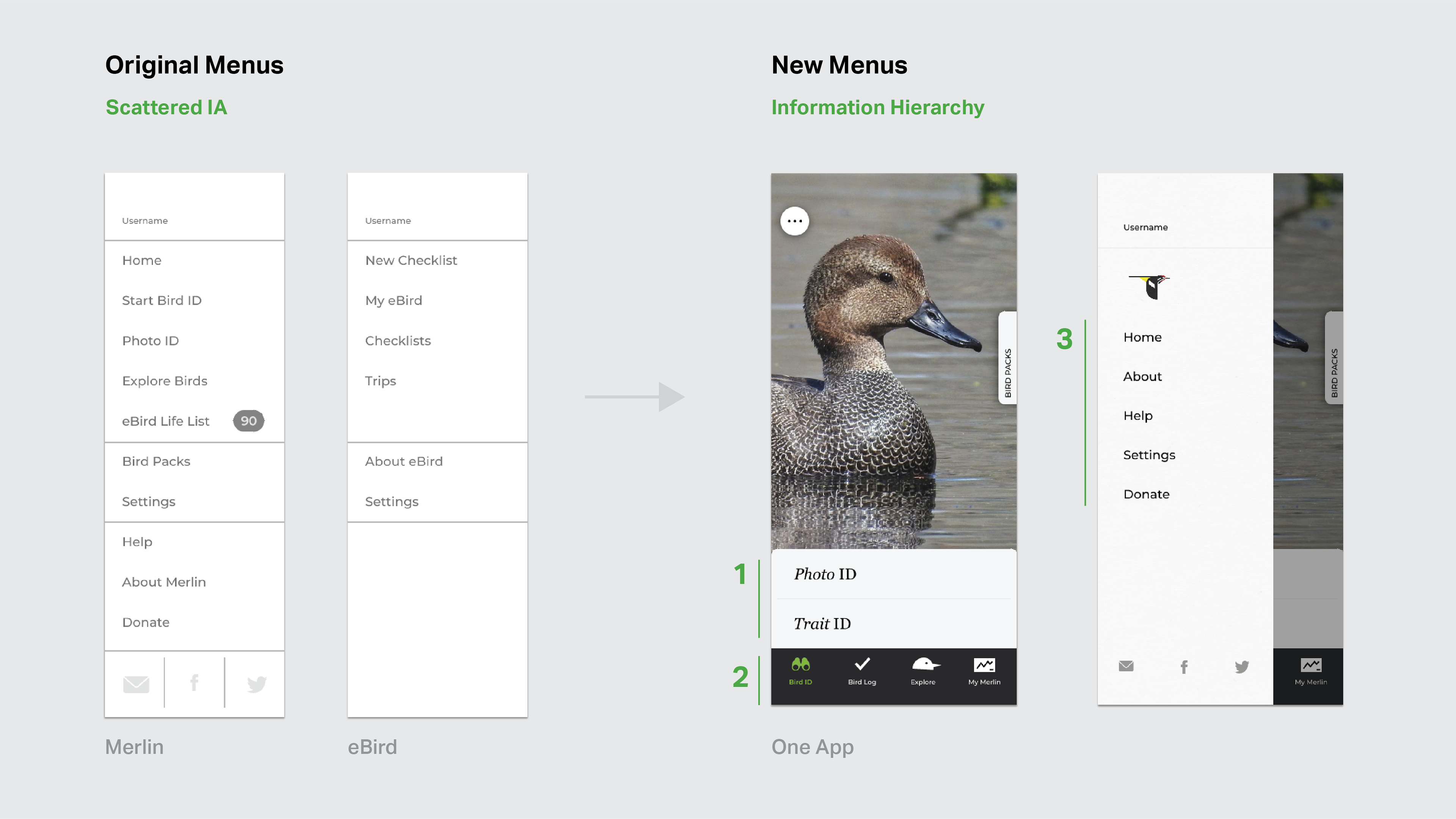Open Settings in Merlin menu
The height and width of the screenshot is (819, 1456).
(149, 501)
